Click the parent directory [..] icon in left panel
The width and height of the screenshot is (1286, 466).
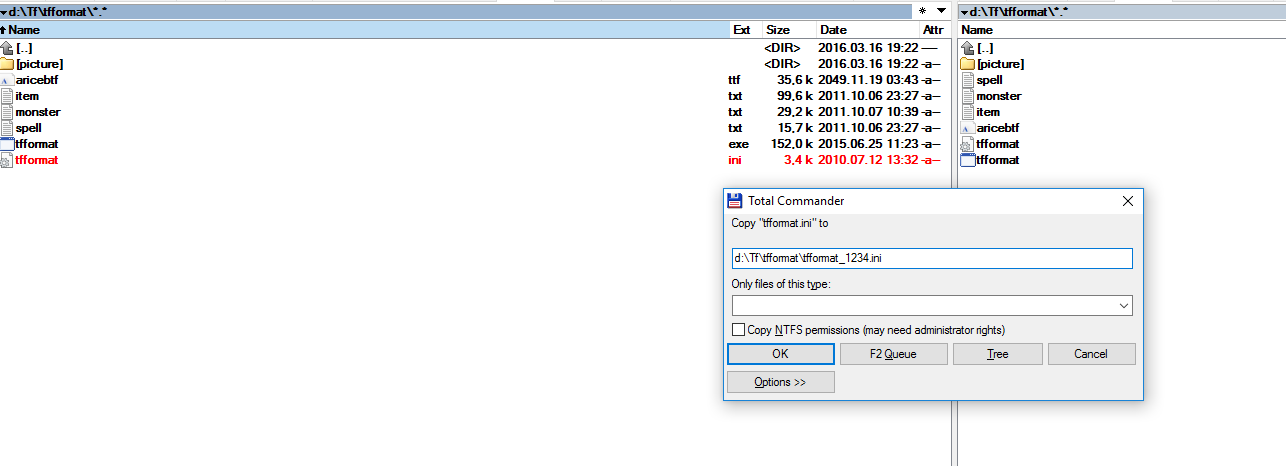pos(7,48)
